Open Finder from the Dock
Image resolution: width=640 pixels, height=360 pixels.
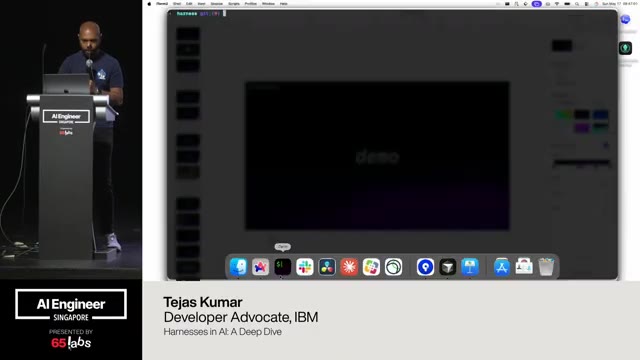(238, 267)
